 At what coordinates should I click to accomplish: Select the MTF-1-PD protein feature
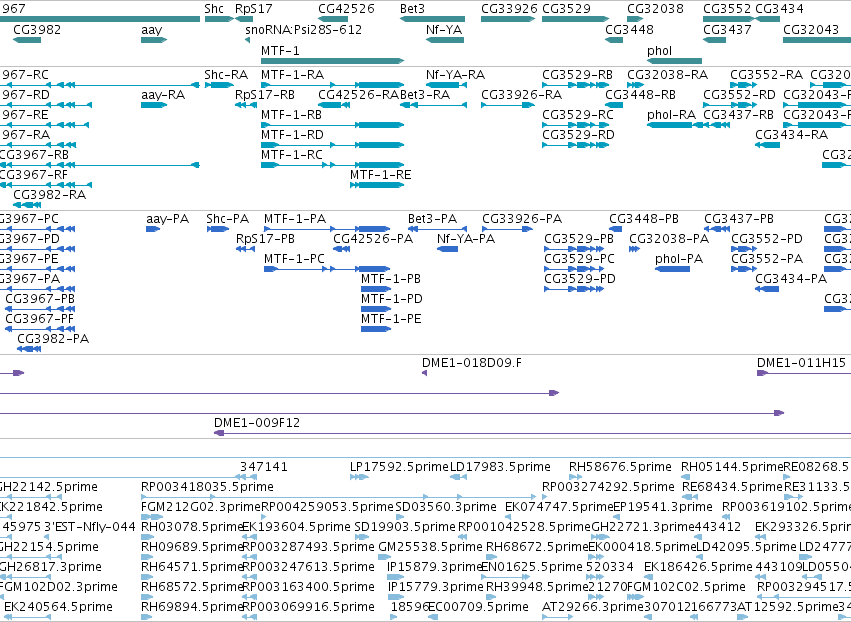pyautogui.click(x=376, y=309)
